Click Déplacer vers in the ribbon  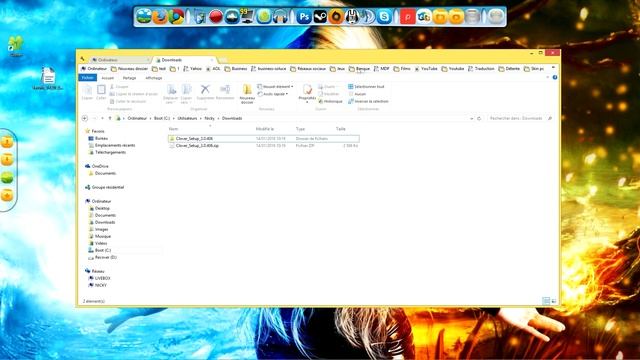click(x=171, y=94)
